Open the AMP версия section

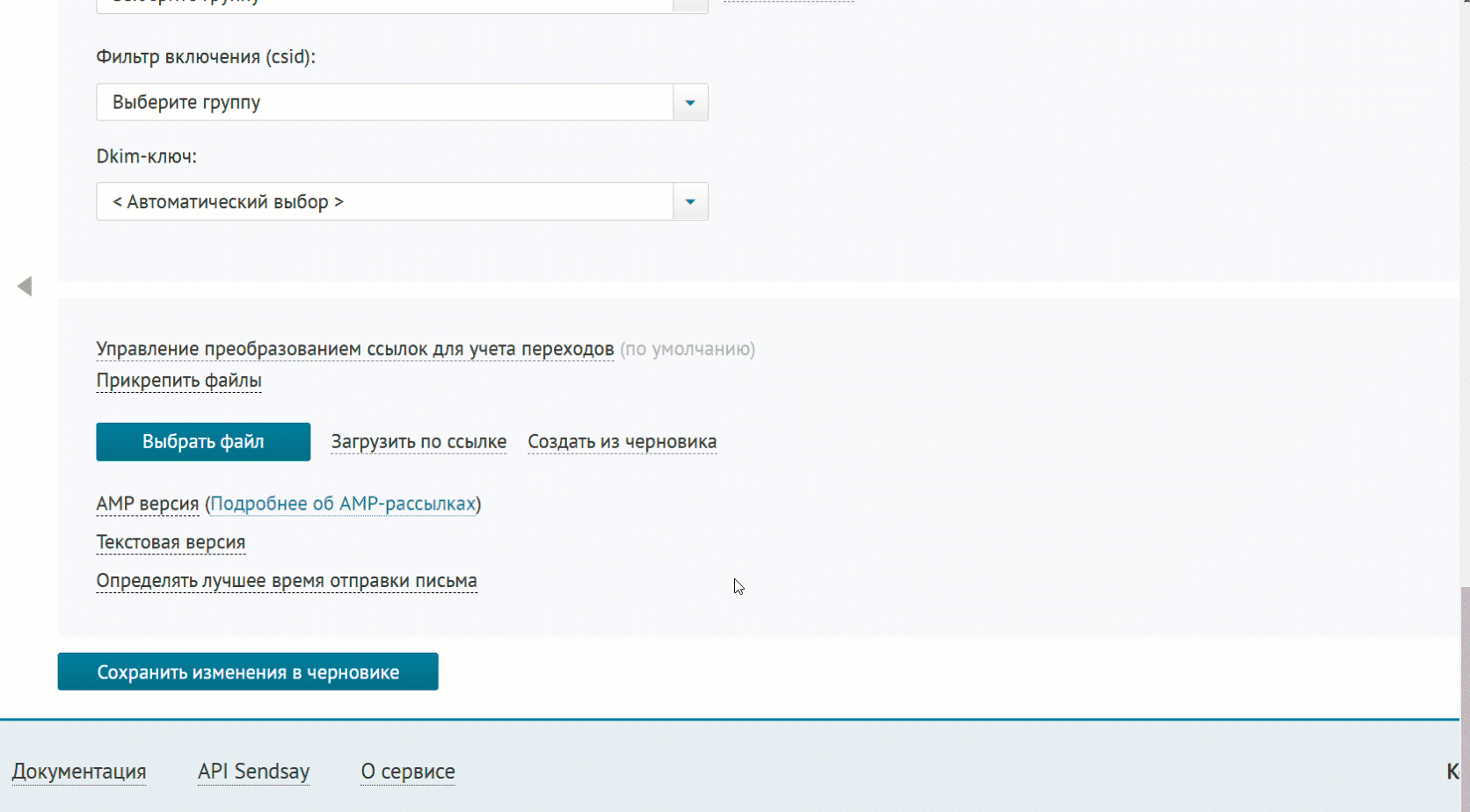tap(147, 504)
